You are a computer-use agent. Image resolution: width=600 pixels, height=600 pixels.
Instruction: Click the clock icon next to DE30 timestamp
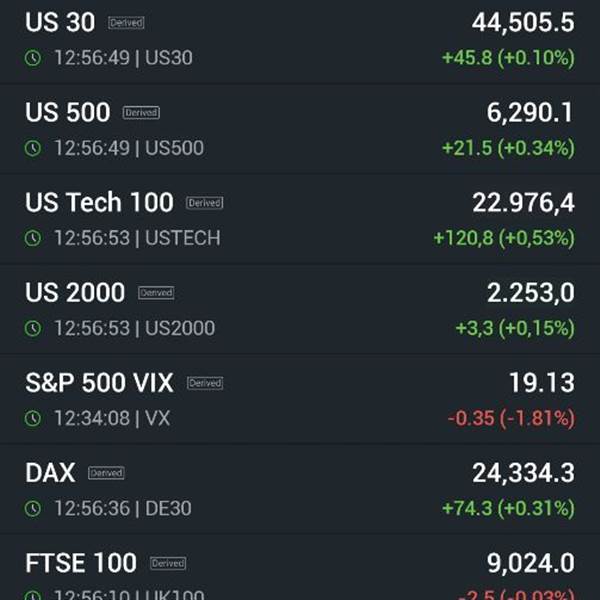[33, 509]
